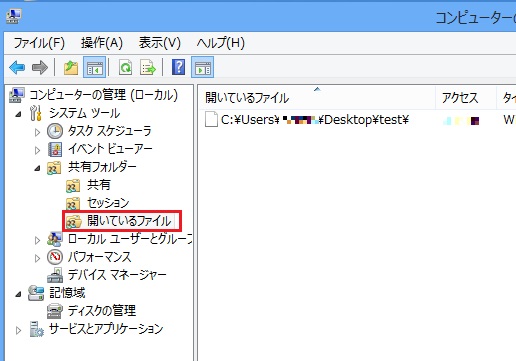Select the 共有 tree label
Image resolution: width=516 pixels, height=361 pixels.
[99, 185]
